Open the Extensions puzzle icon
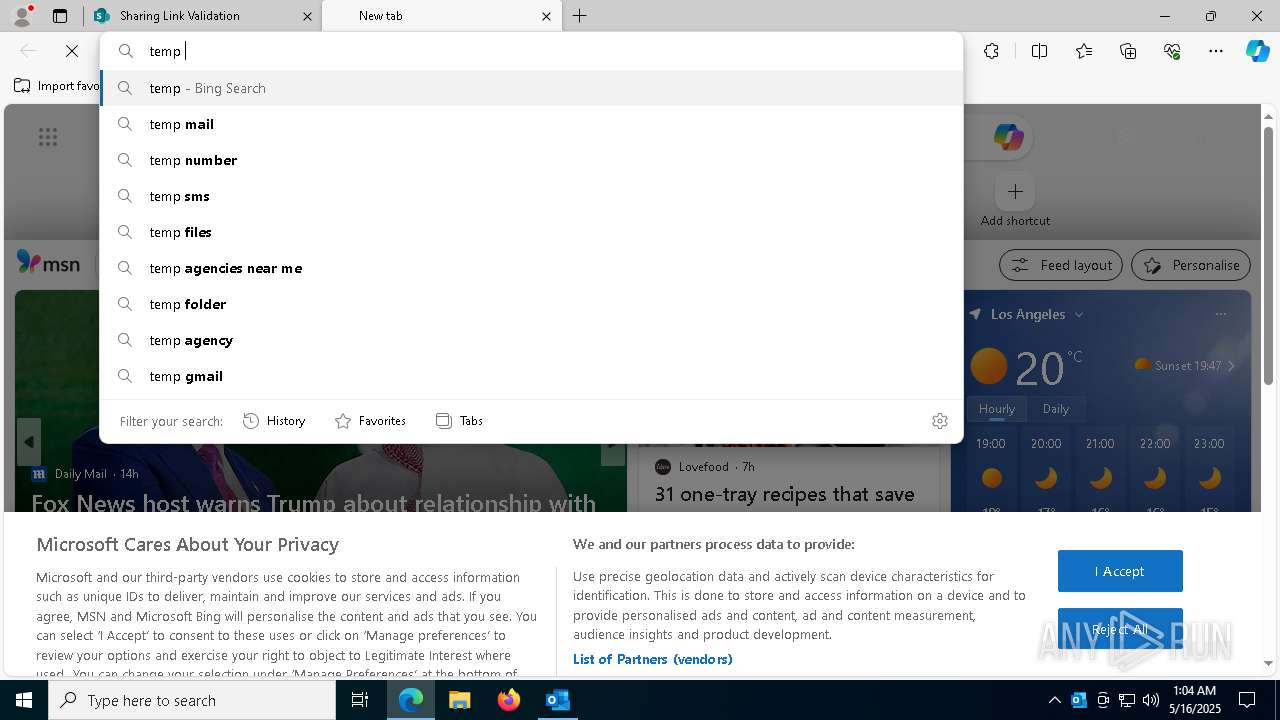 click(x=991, y=51)
